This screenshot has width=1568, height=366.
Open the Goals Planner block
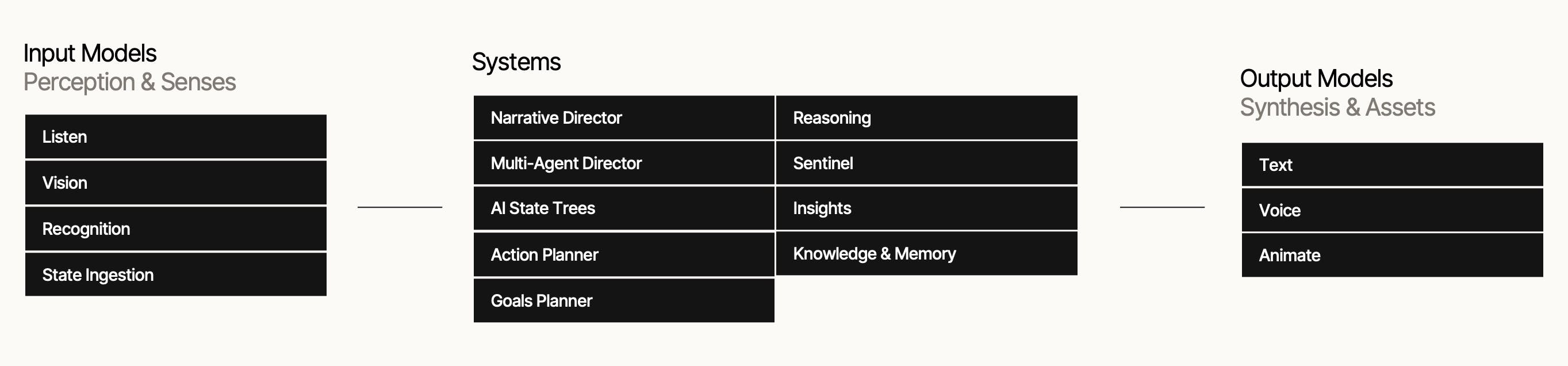623,300
